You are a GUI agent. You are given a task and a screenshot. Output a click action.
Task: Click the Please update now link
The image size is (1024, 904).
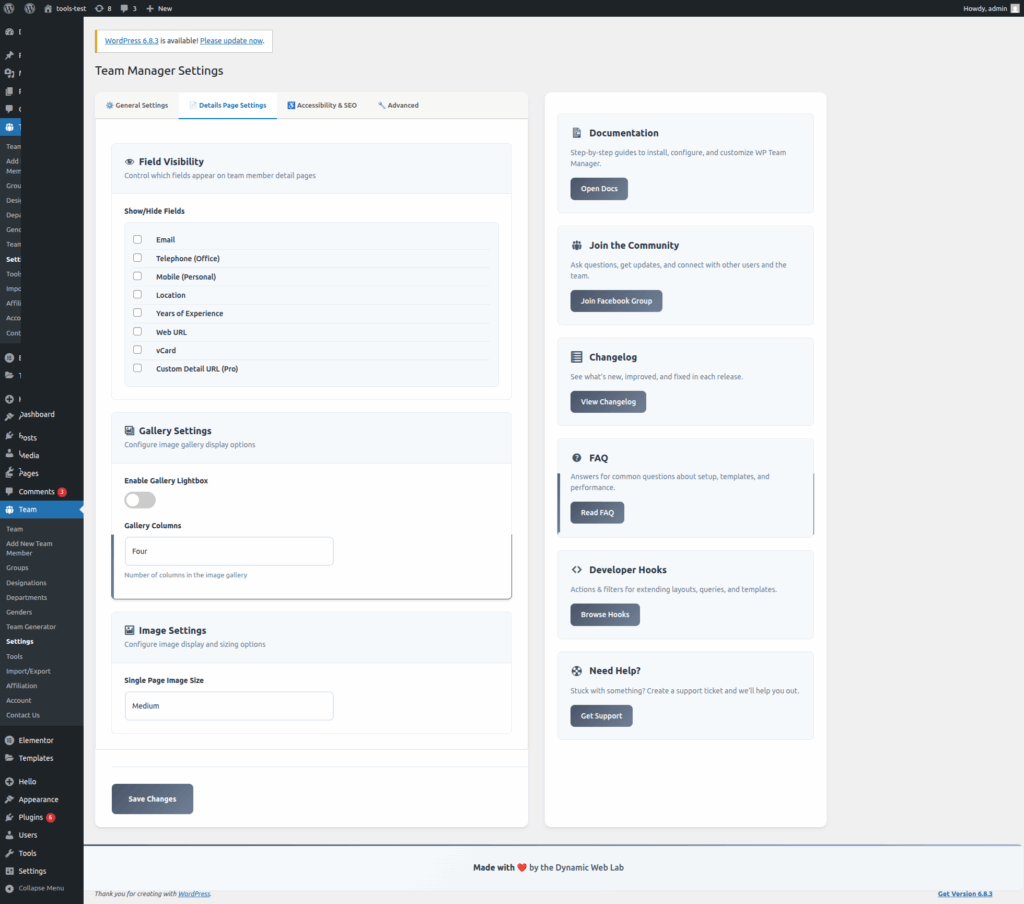(231, 41)
